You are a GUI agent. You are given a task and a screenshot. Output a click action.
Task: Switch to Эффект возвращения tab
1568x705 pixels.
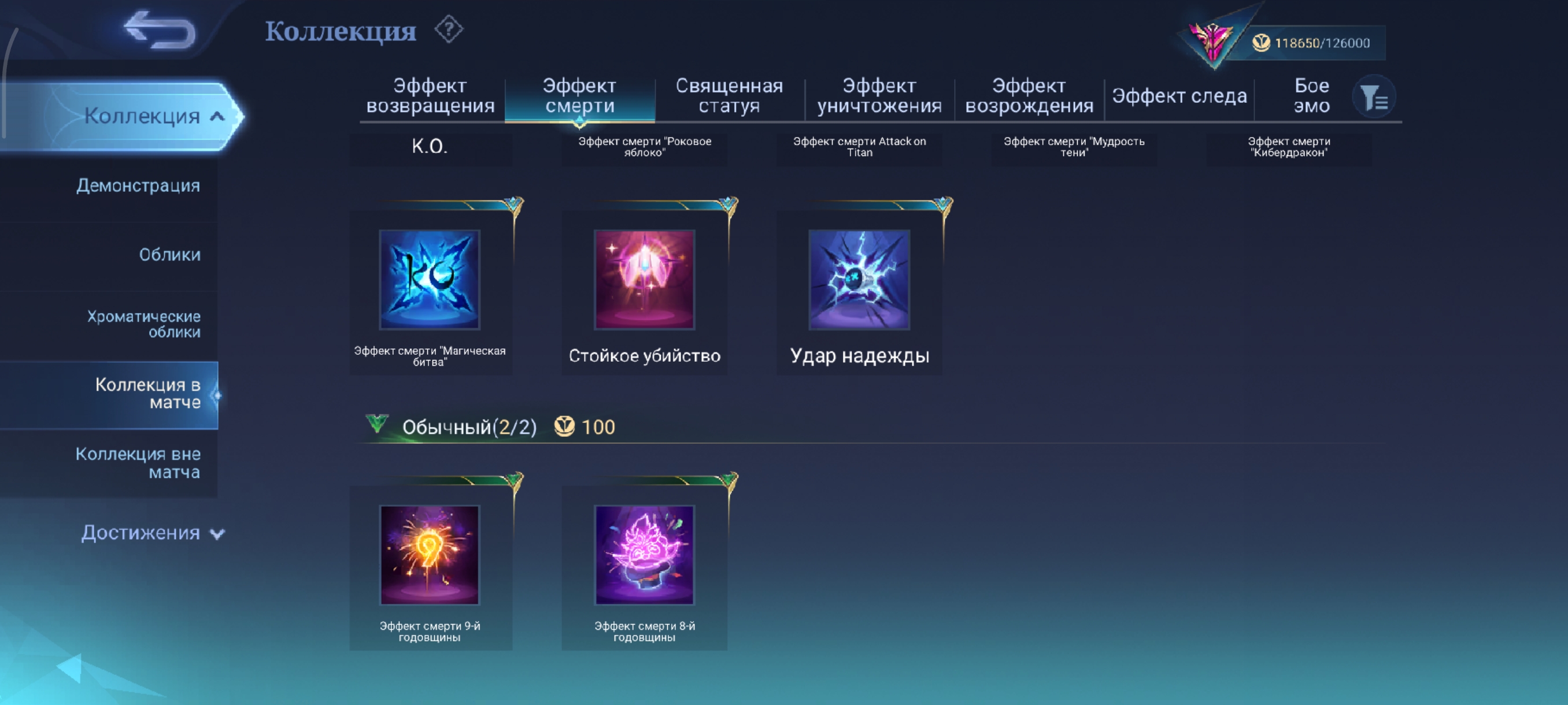click(430, 95)
